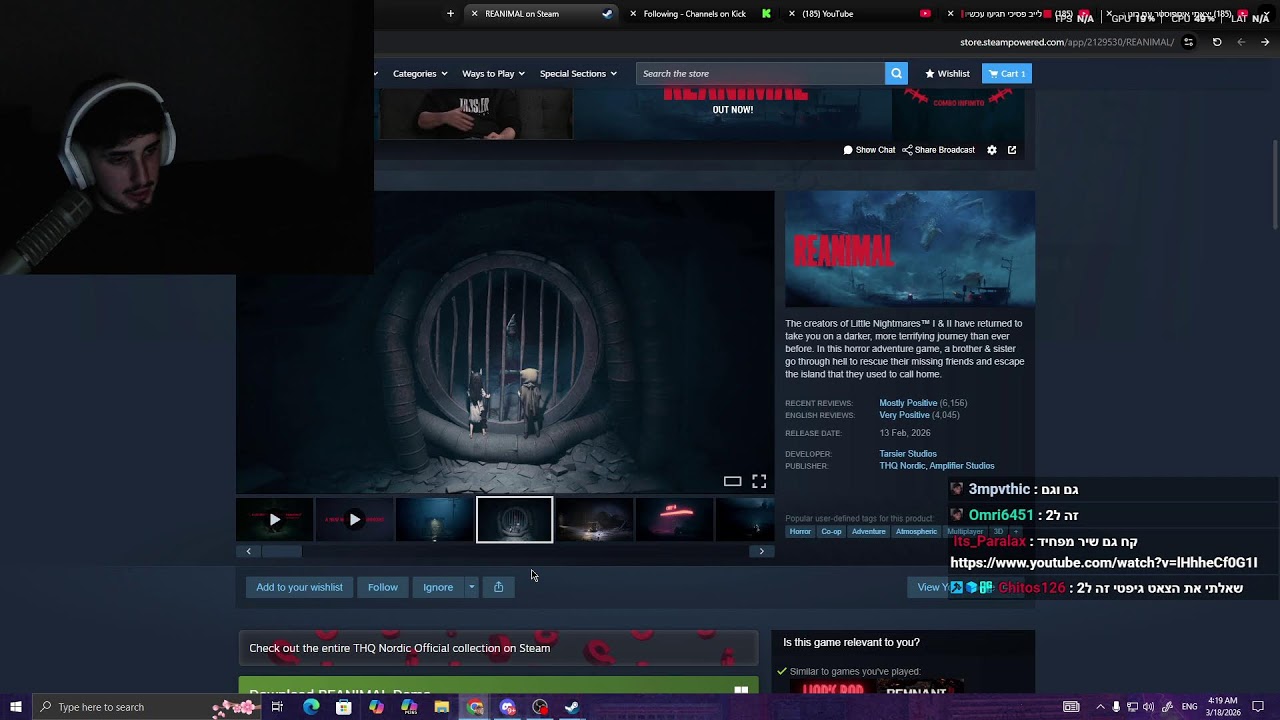Viewport: 1280px width, 720px height.
Task: Add REANIMAL to your wishlist
Action: pyautogui.click(x=299, y=587)
